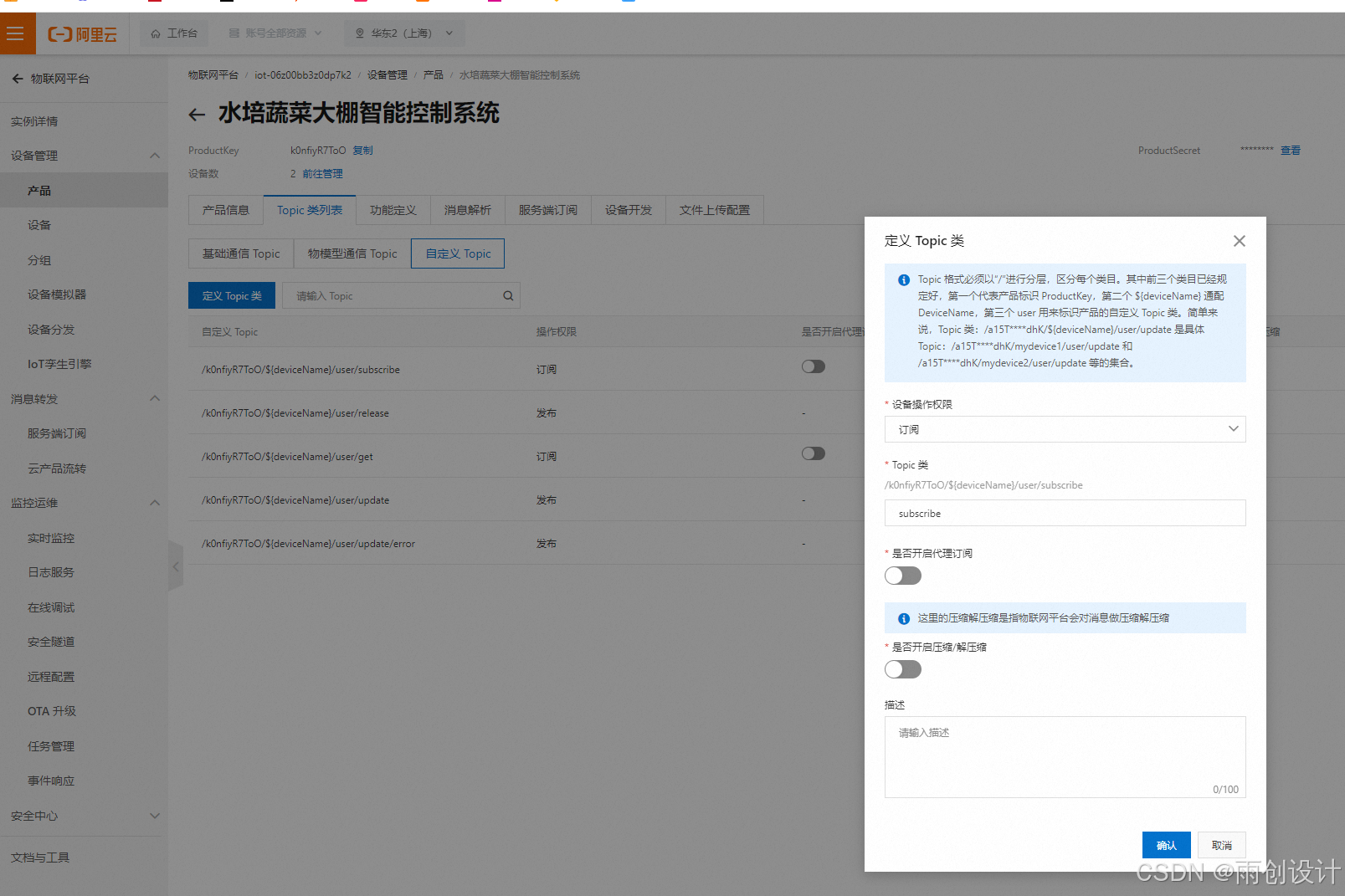Viewport: 1345px width, 896px height.
Task: Click the search icon in the Topic search box
Action: (x=508, y=296)
